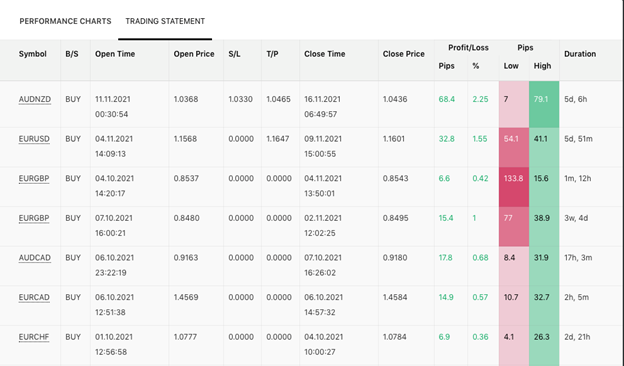Image resolution: width=624 pixels, height=366 pixels.
Task: Click the 26.3 high pips cell
Action: pos(544,345)
